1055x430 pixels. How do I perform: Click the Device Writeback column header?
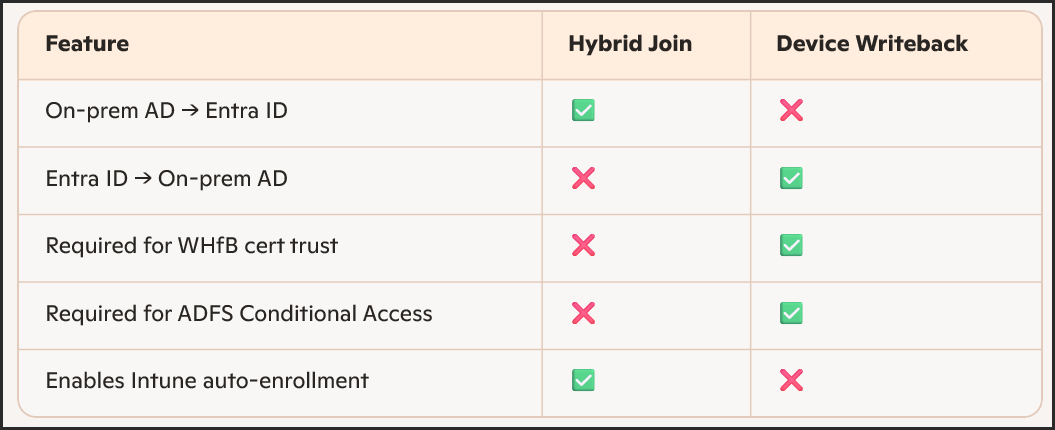click(x=872, y=44)
